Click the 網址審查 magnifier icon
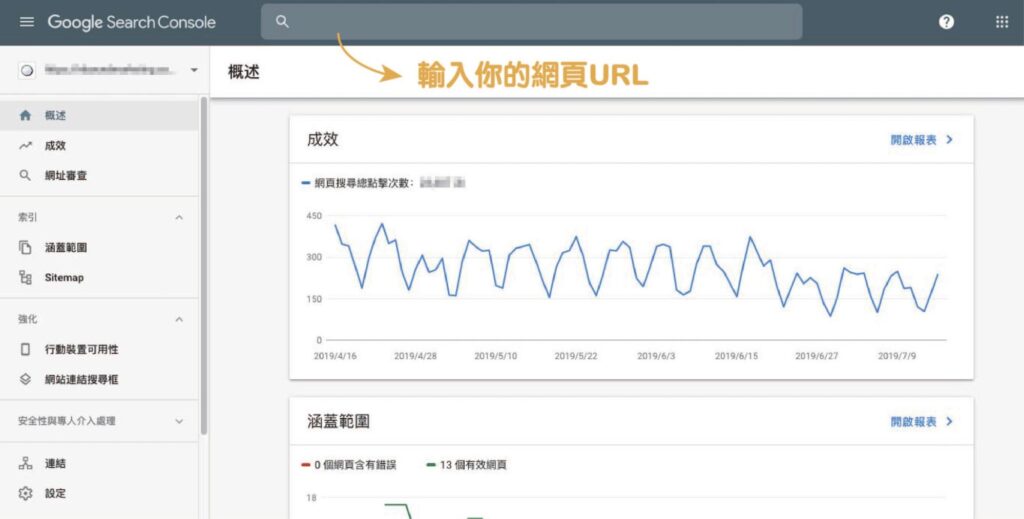 click(x=25, y=176)
